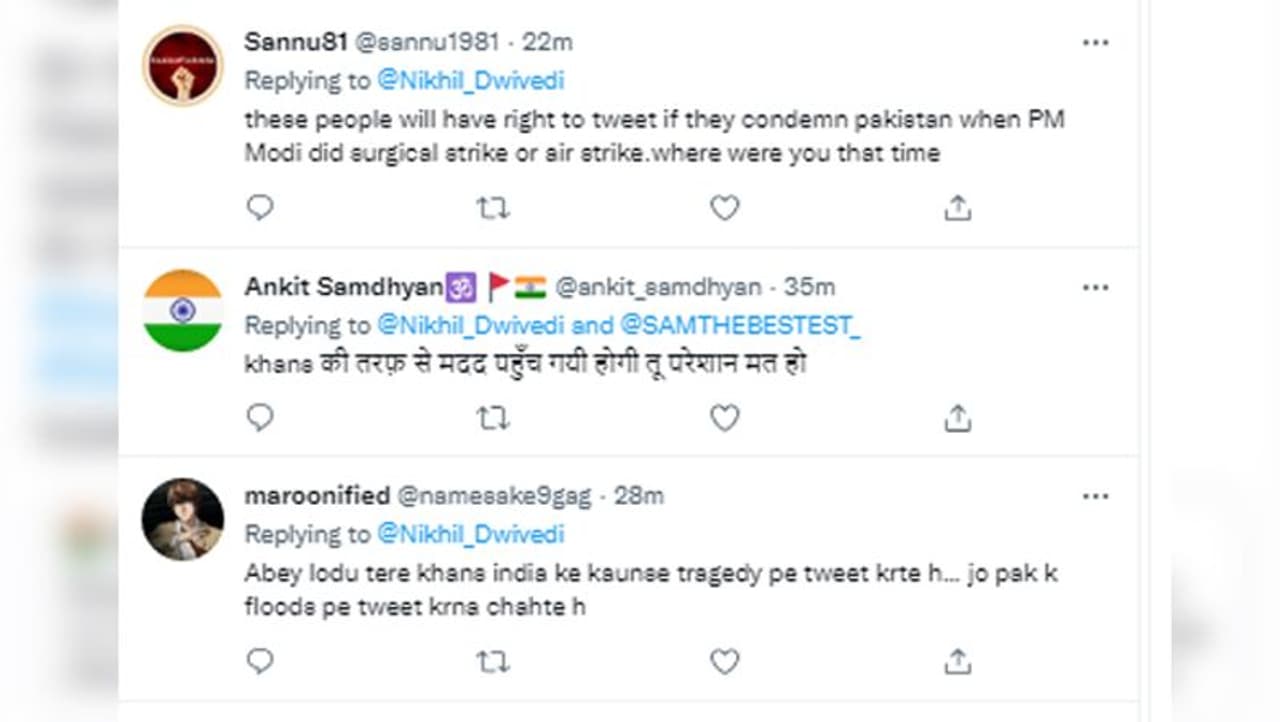Share Ankit Samdhyan's tweet

(957, 418)
